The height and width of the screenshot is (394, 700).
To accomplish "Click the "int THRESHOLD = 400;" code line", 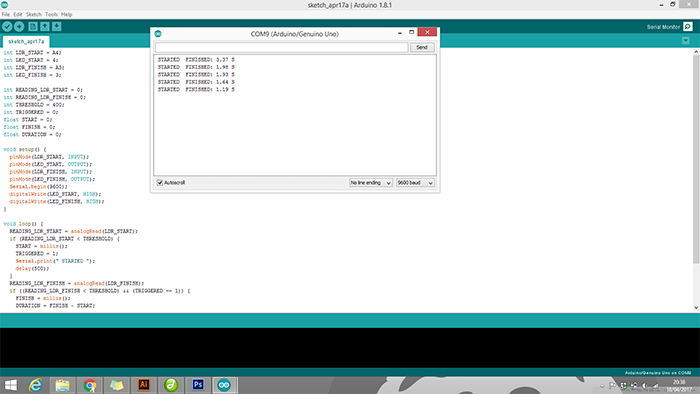I will [x=34, y=105].
